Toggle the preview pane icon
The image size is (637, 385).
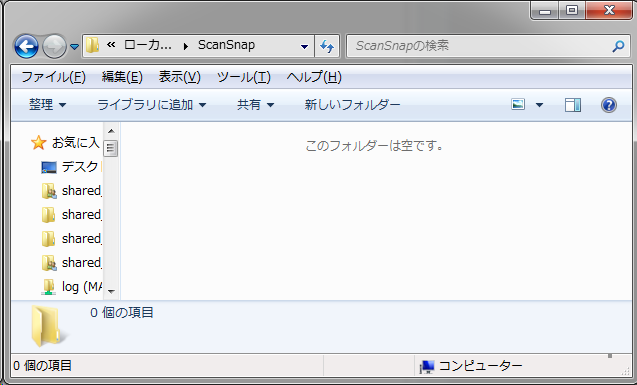(573, 105)
